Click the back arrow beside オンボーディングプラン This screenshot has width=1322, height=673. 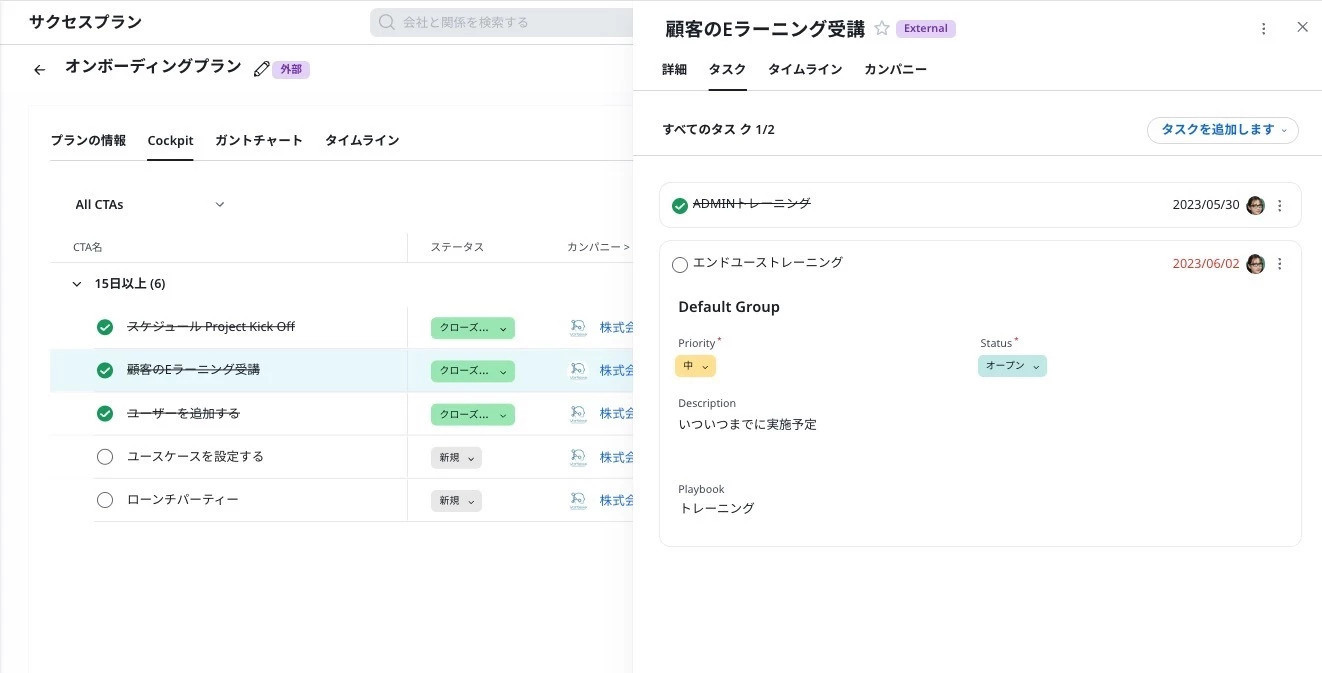pyautogui.click(x=40, y=70)
